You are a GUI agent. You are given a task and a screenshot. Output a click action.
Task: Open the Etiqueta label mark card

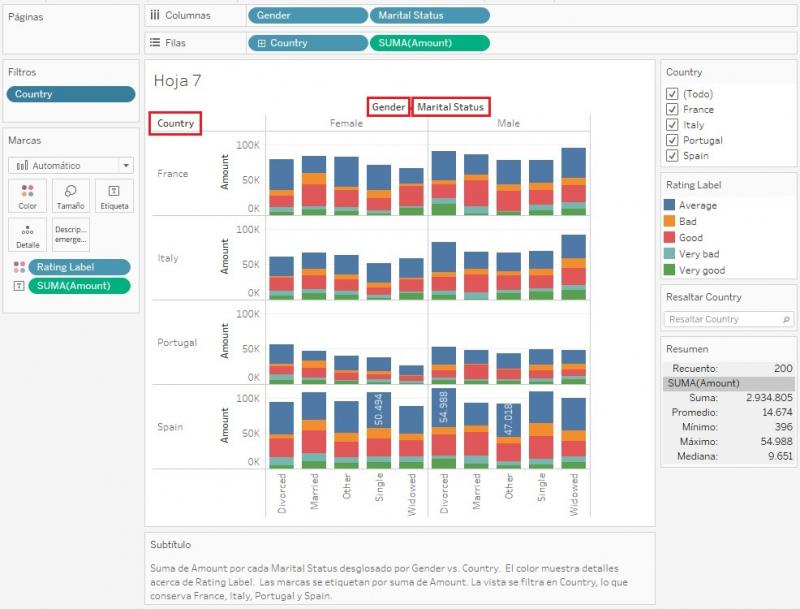pyautogui.click(x=113, y=196)
